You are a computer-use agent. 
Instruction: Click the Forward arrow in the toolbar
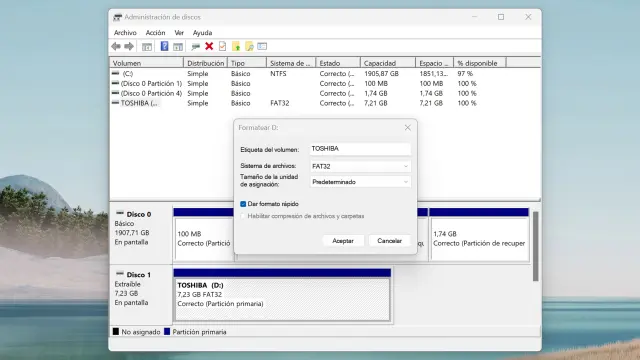129,46
